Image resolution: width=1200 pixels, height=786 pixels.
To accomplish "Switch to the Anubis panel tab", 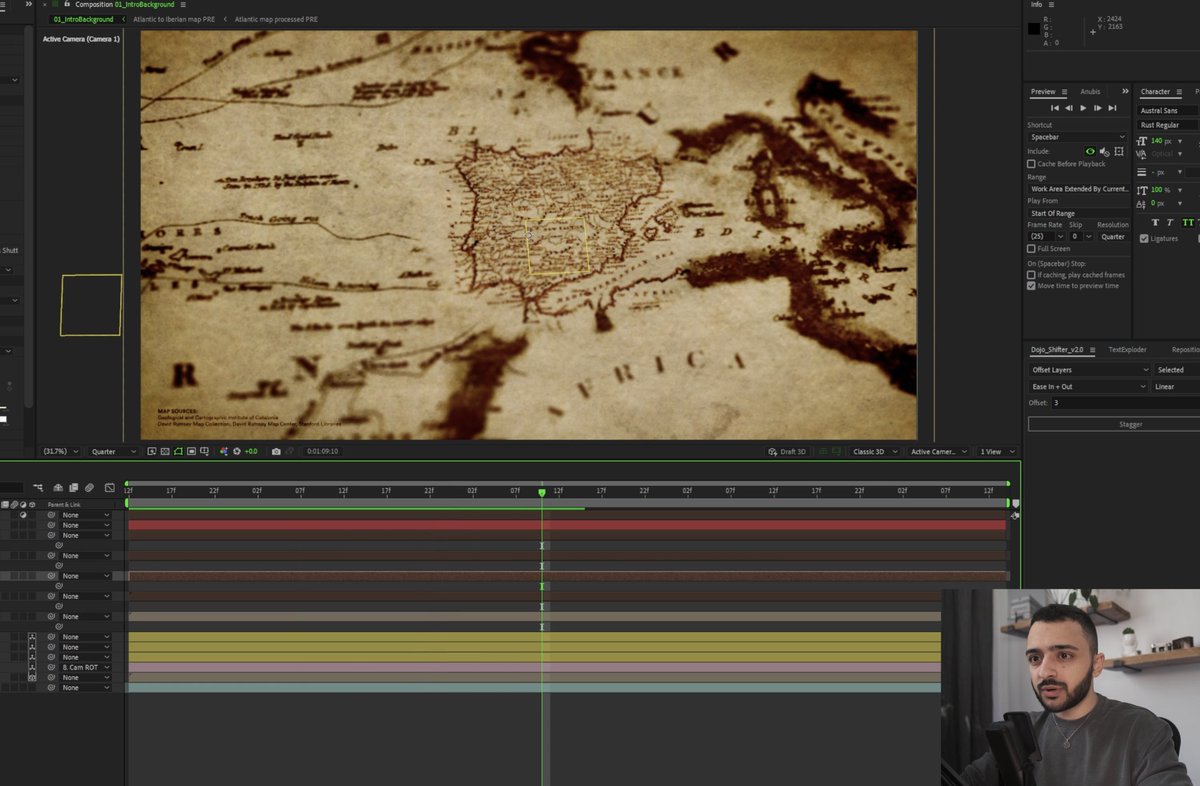I will point(1090,92).
